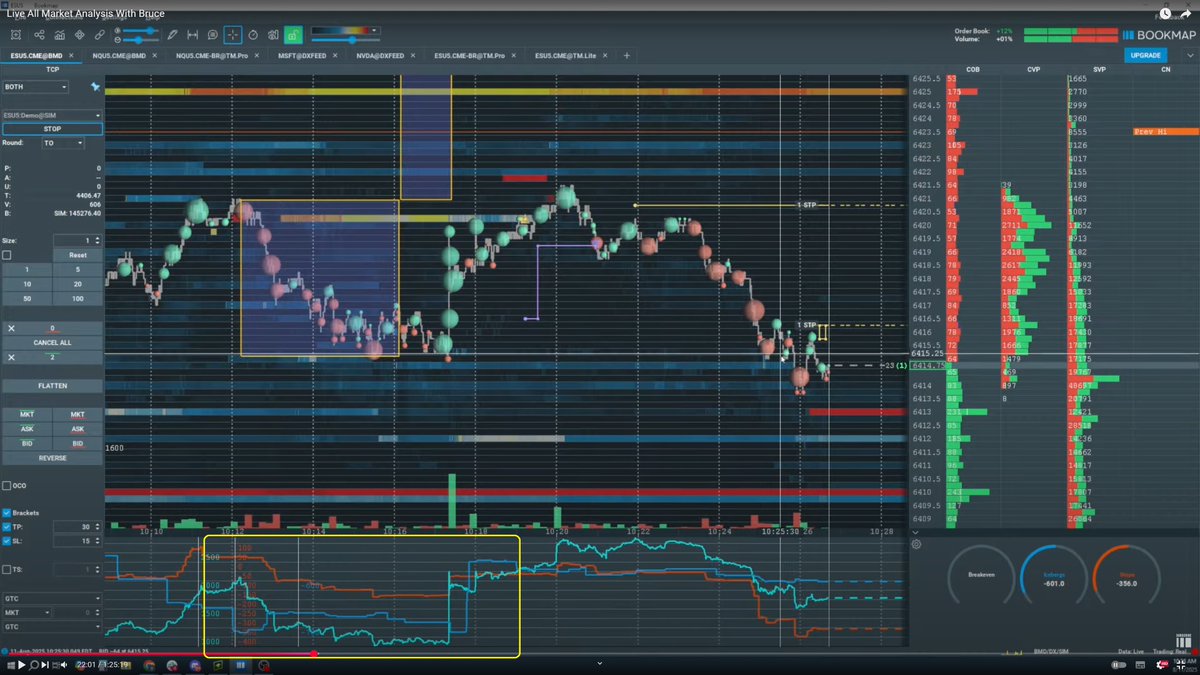Open the Round TO dropdown

point(63,143)
